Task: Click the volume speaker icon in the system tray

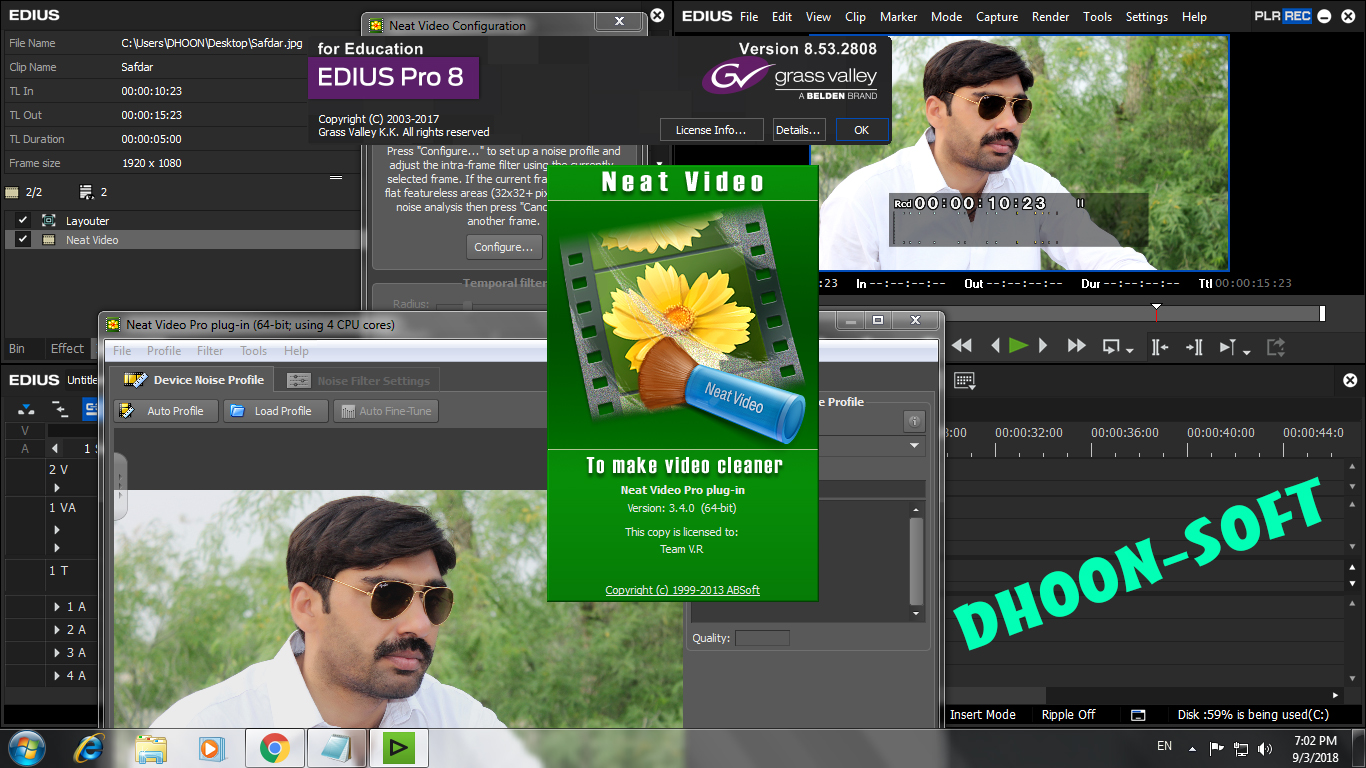Action: tap(1267, 748)
